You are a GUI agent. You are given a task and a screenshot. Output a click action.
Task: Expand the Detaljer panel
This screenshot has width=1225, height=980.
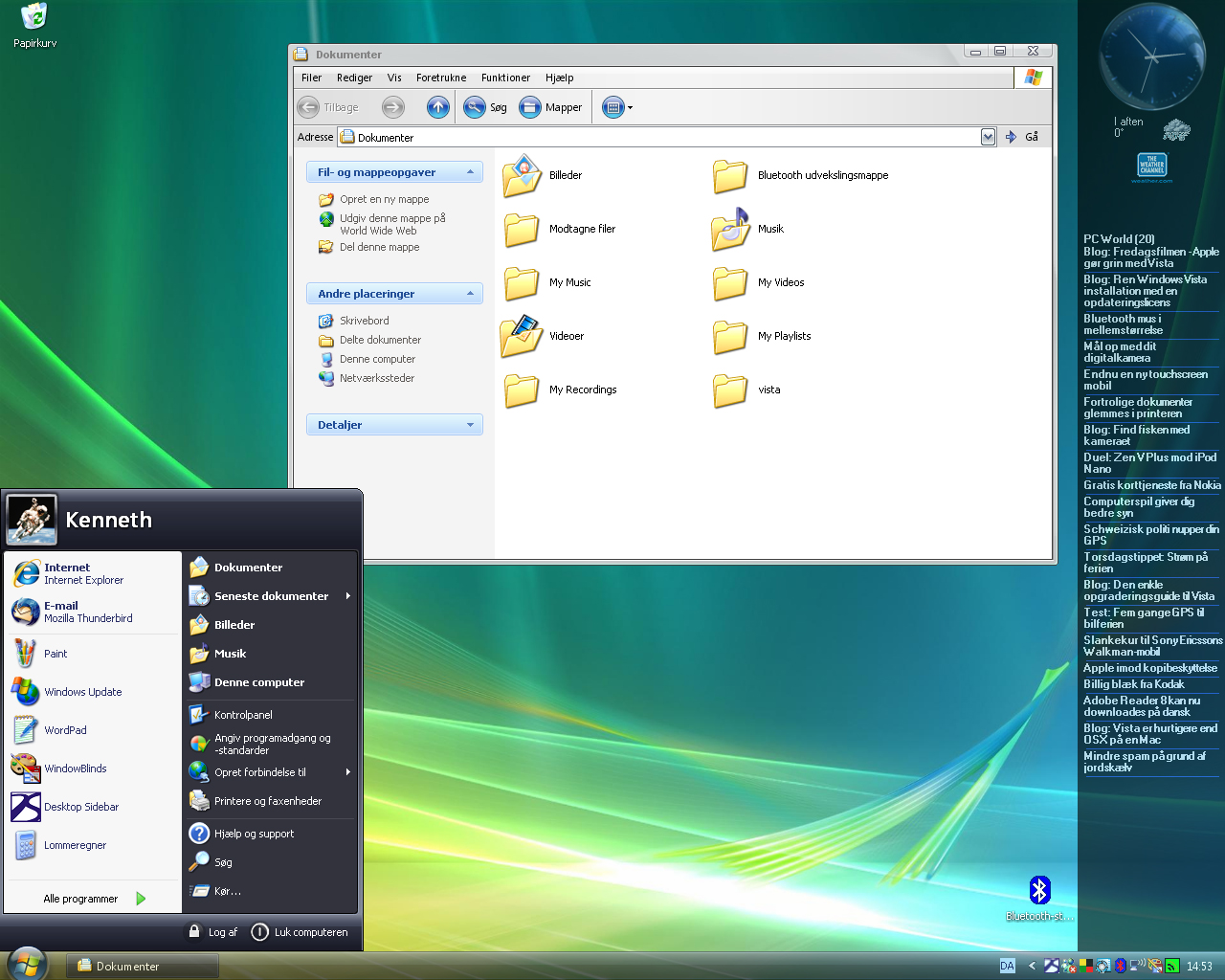tap(470, 425)
